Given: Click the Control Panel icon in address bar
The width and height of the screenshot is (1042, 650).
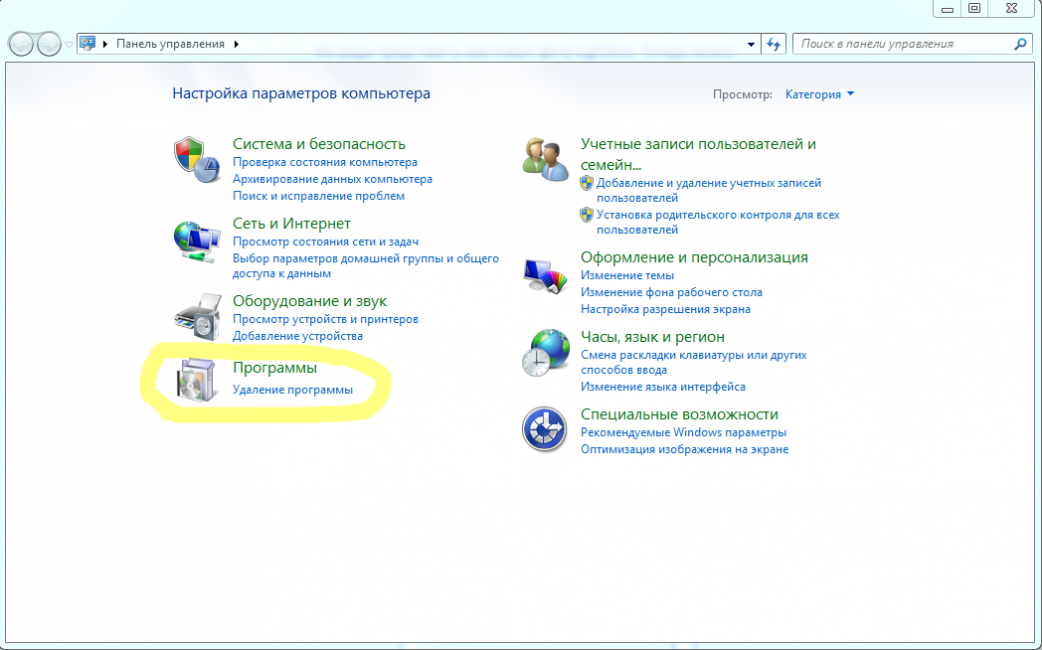Looking at the screenshot, I should tap(87, 44).
